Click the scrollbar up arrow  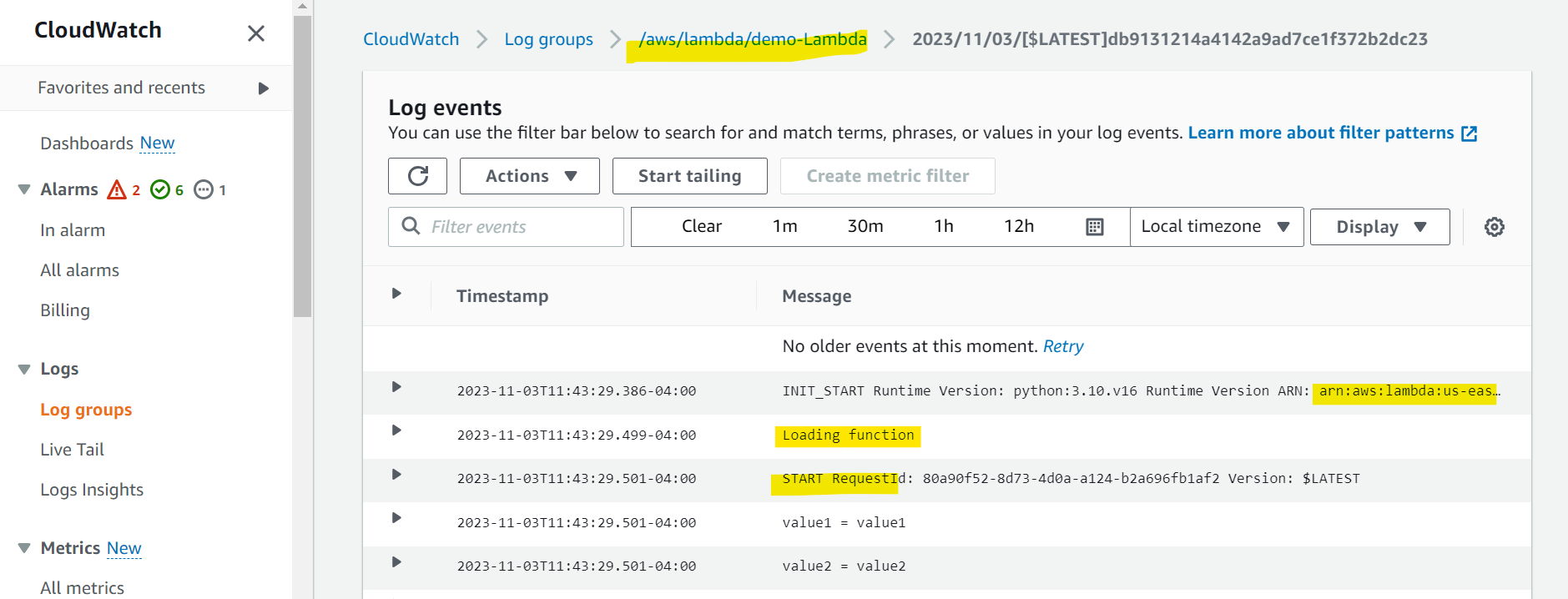(x=303, y=7)
